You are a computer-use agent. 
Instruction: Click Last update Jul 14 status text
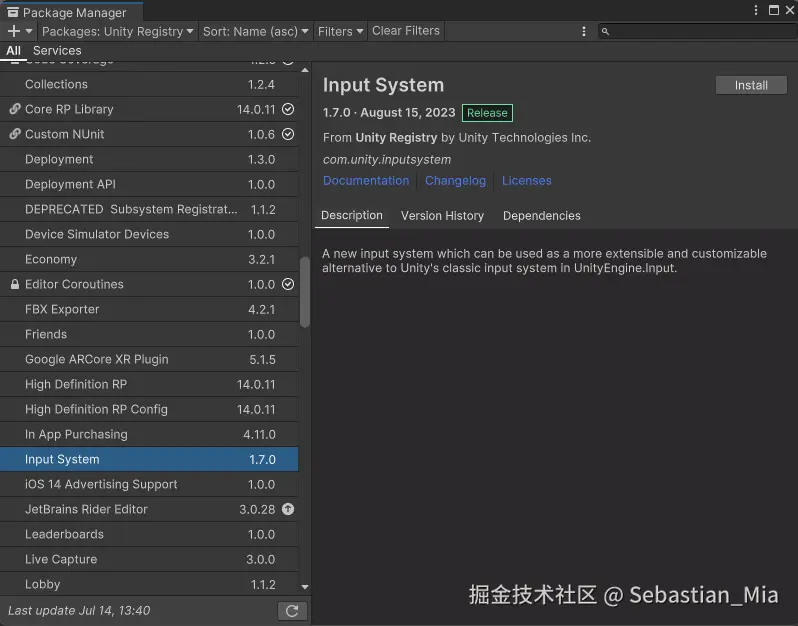tap(79, 610)
